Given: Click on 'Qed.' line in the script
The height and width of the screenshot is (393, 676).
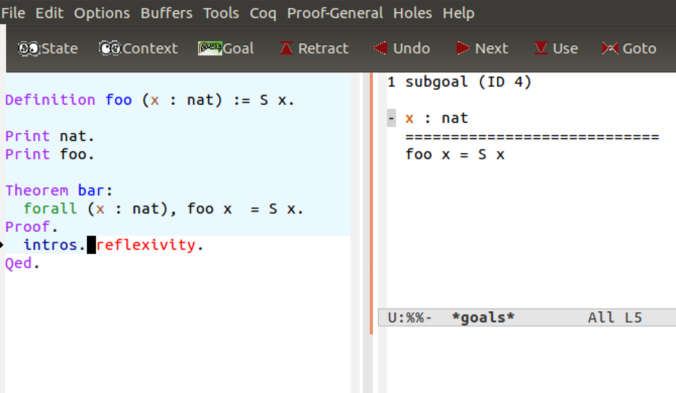Looking at the screenshot, I should click(x=22, y=263).
